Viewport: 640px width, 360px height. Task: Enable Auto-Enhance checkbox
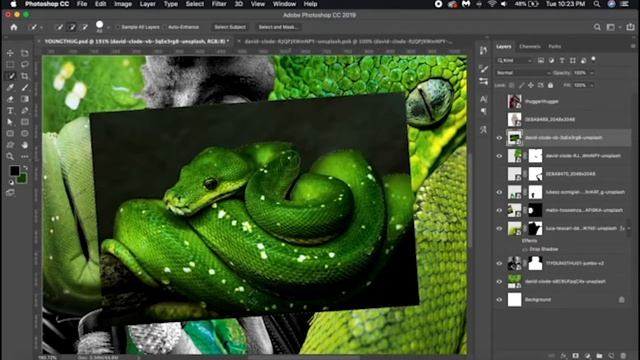(164, 27)
